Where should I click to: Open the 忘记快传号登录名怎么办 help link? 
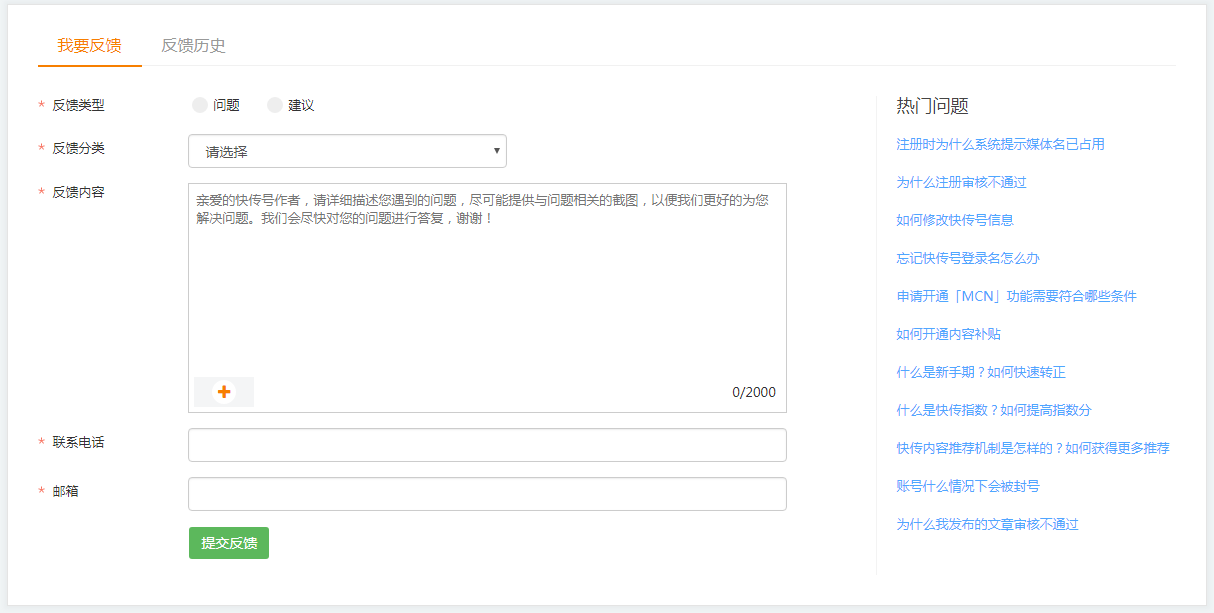[x=968, y=258]
